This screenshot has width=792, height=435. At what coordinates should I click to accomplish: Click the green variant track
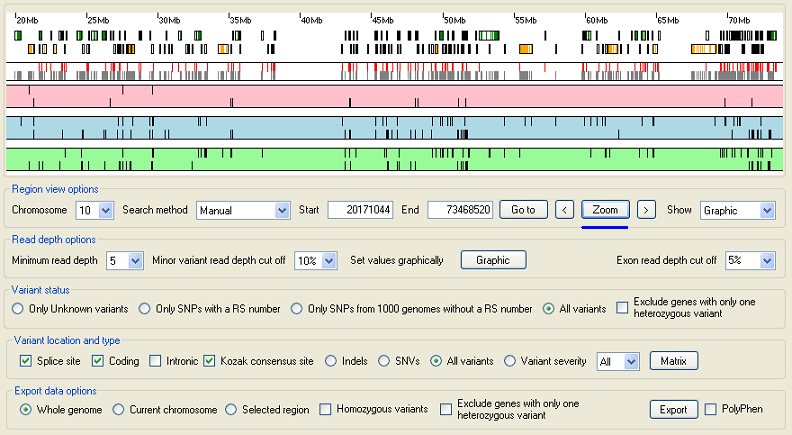pos(394,159)
